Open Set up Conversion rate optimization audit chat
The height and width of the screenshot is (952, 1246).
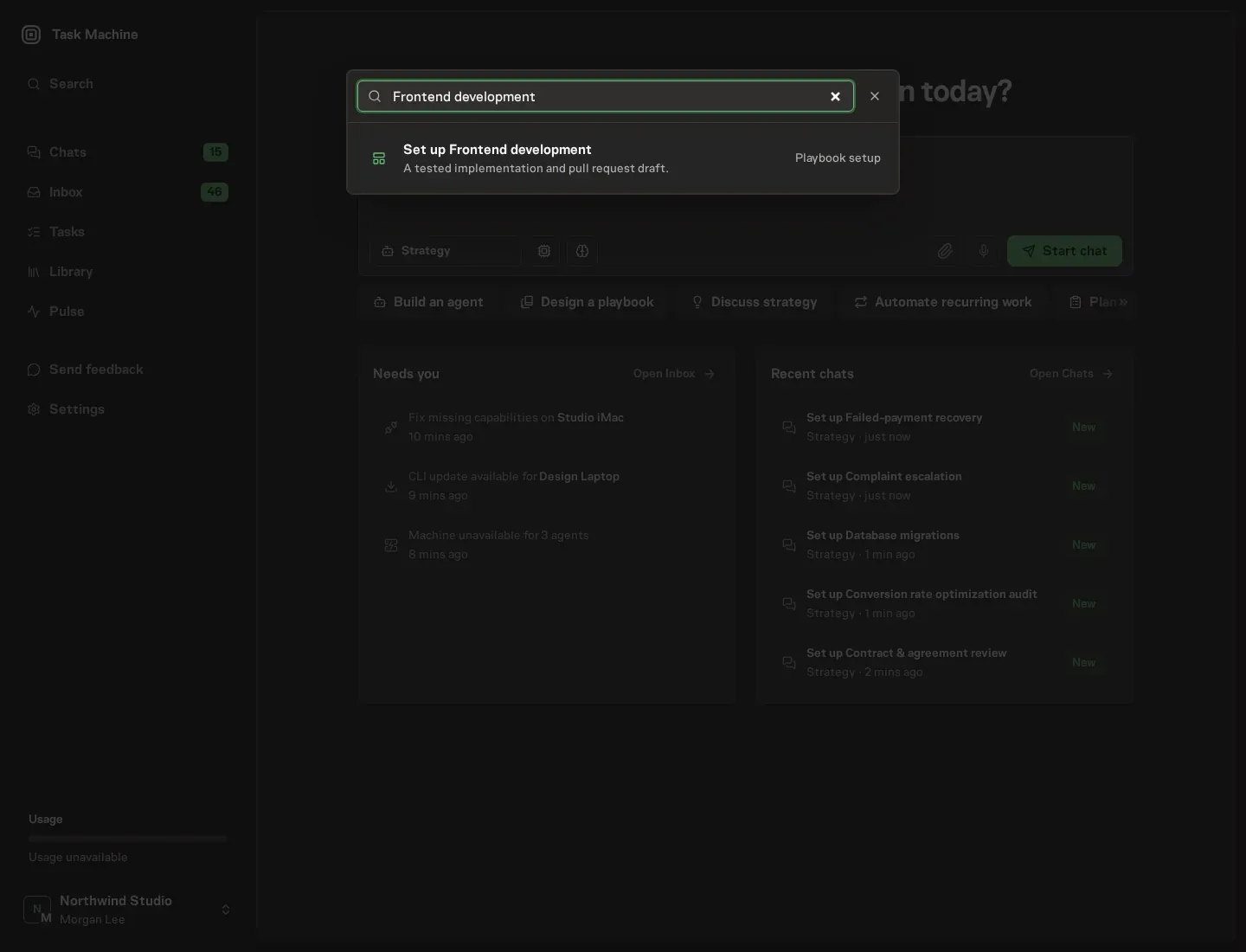(945, 603)
